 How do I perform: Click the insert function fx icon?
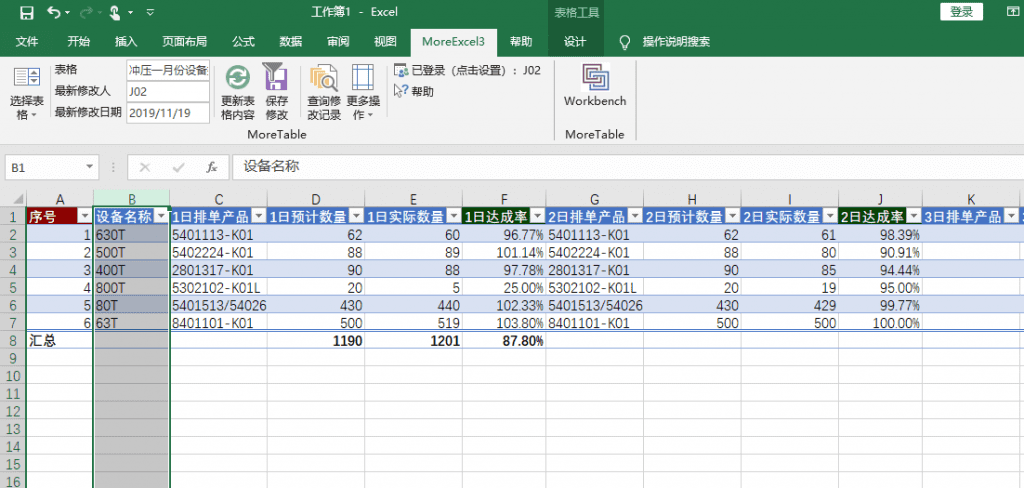click(212, 167)
